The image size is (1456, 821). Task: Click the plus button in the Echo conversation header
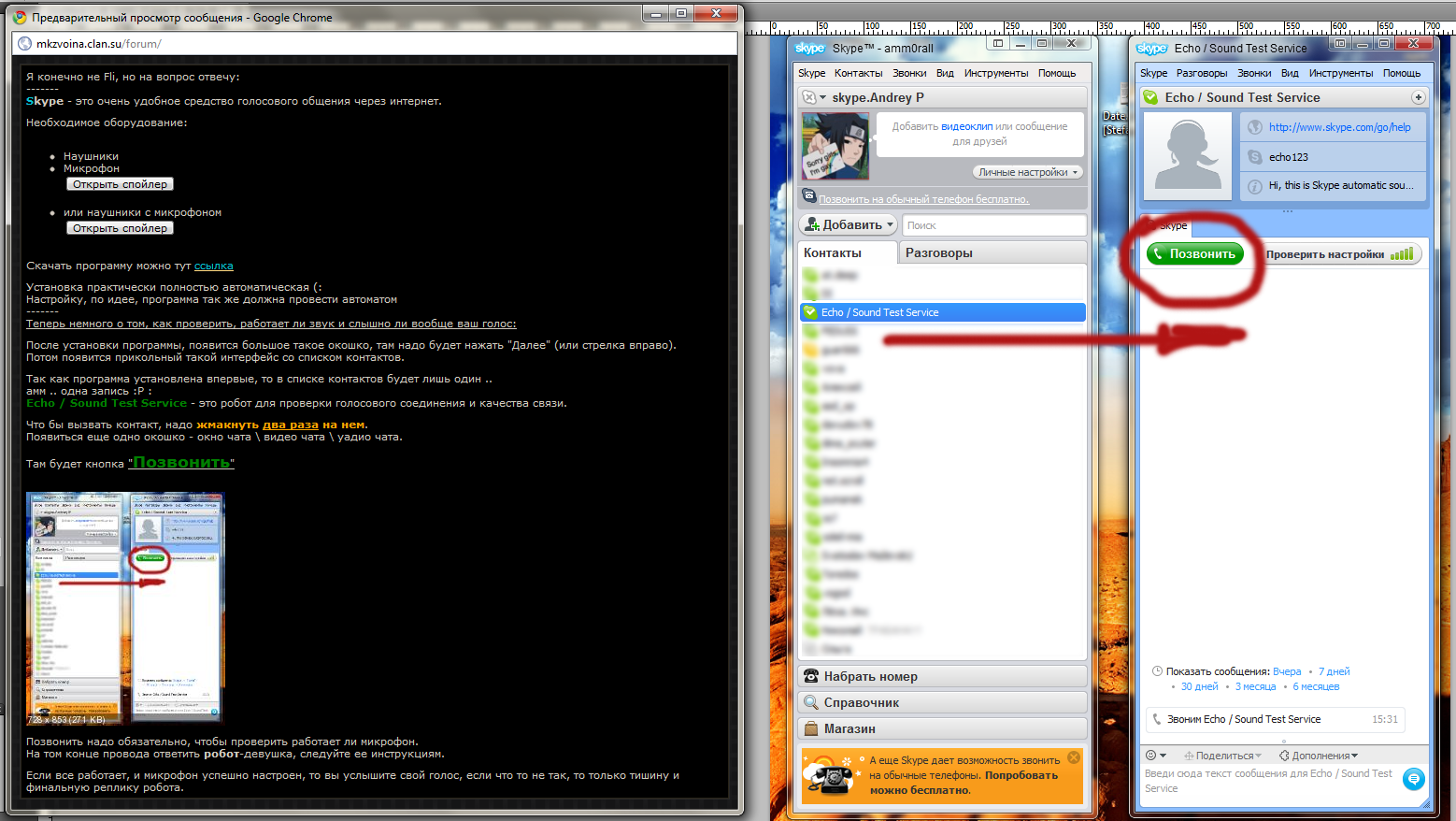pyautogui.click(x=1418, y=97)
